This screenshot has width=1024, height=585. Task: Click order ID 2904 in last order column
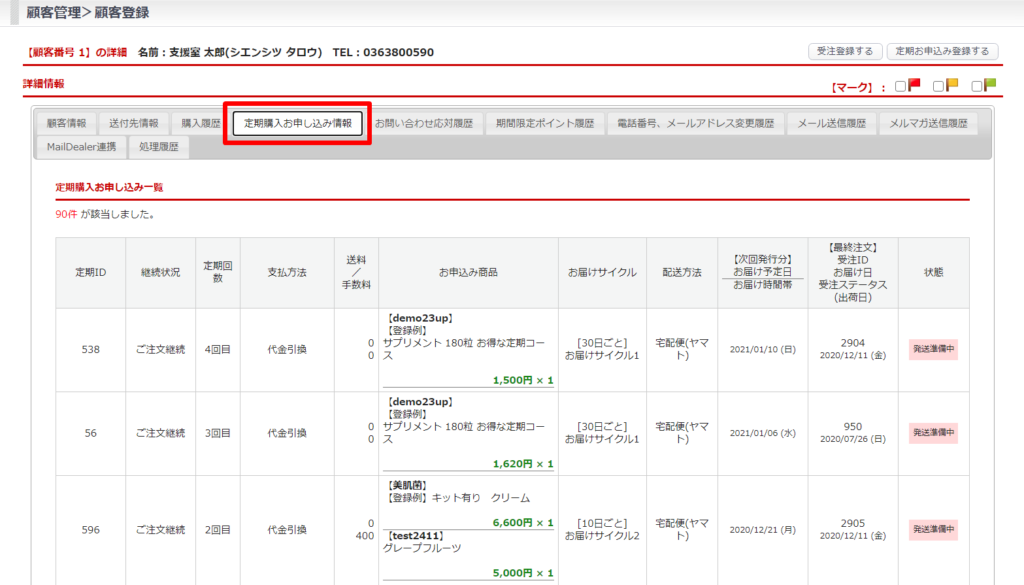point(853,343)
